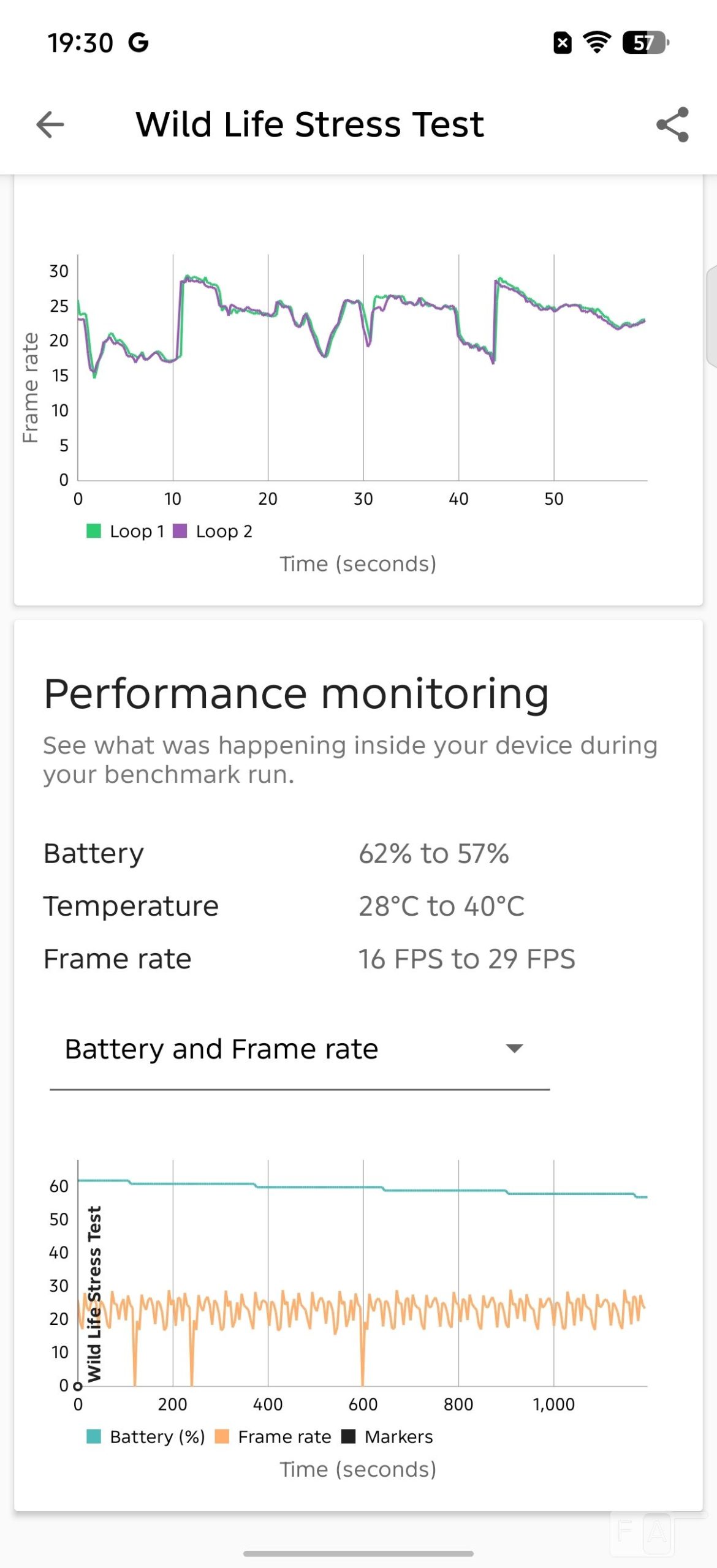
Task: Tap the back arrow icon
Action: 50,125
